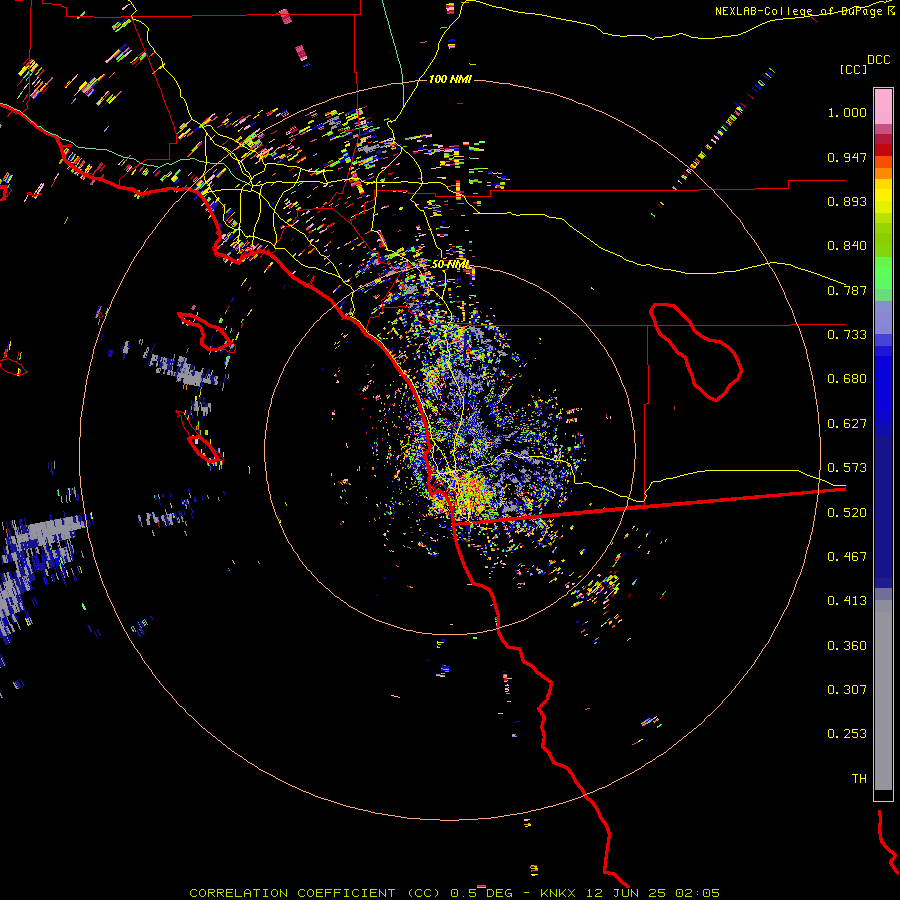Viewport: 900px width, 900px height.
Task: Pick the bright green segment of the color scale
Action: click(x=883, y=273)
